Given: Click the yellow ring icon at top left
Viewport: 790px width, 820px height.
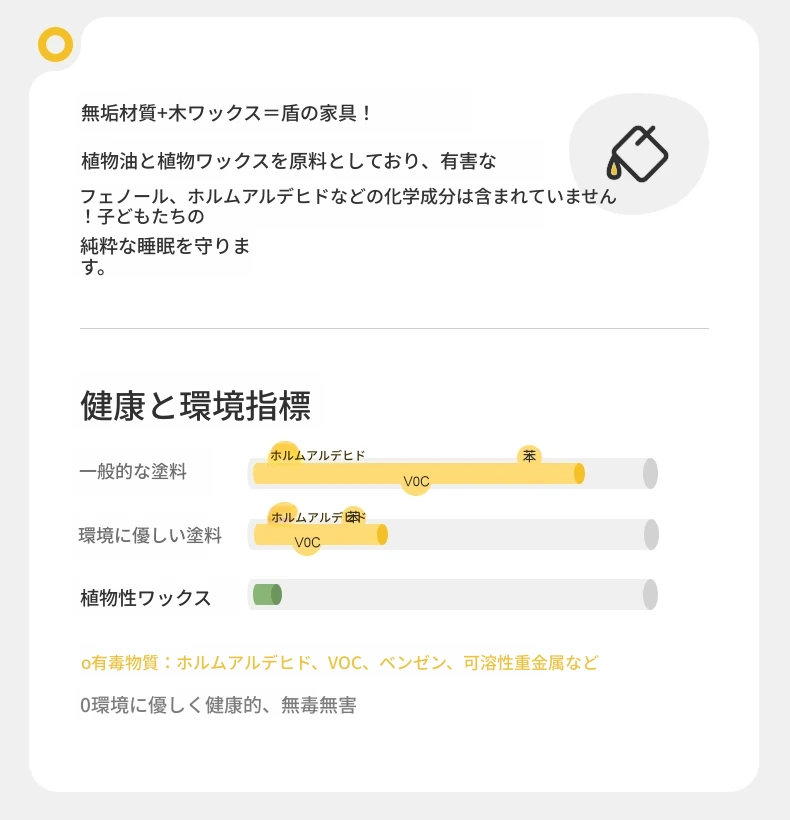Looking at the screenshot, I should tap(55, 44).
